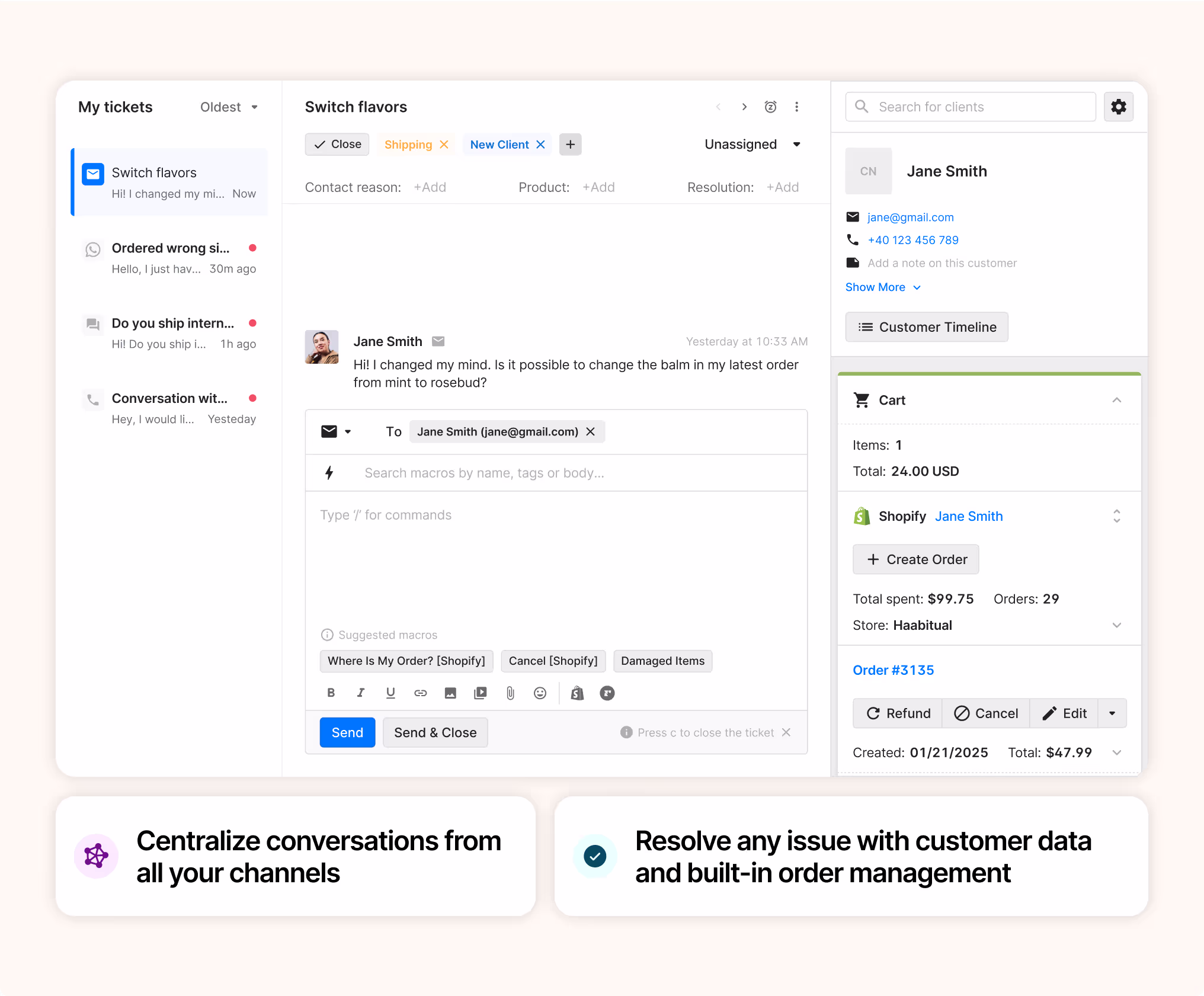
Task: Click the email envelope icon beside Jane Smith's message
Action: [438, 341]
